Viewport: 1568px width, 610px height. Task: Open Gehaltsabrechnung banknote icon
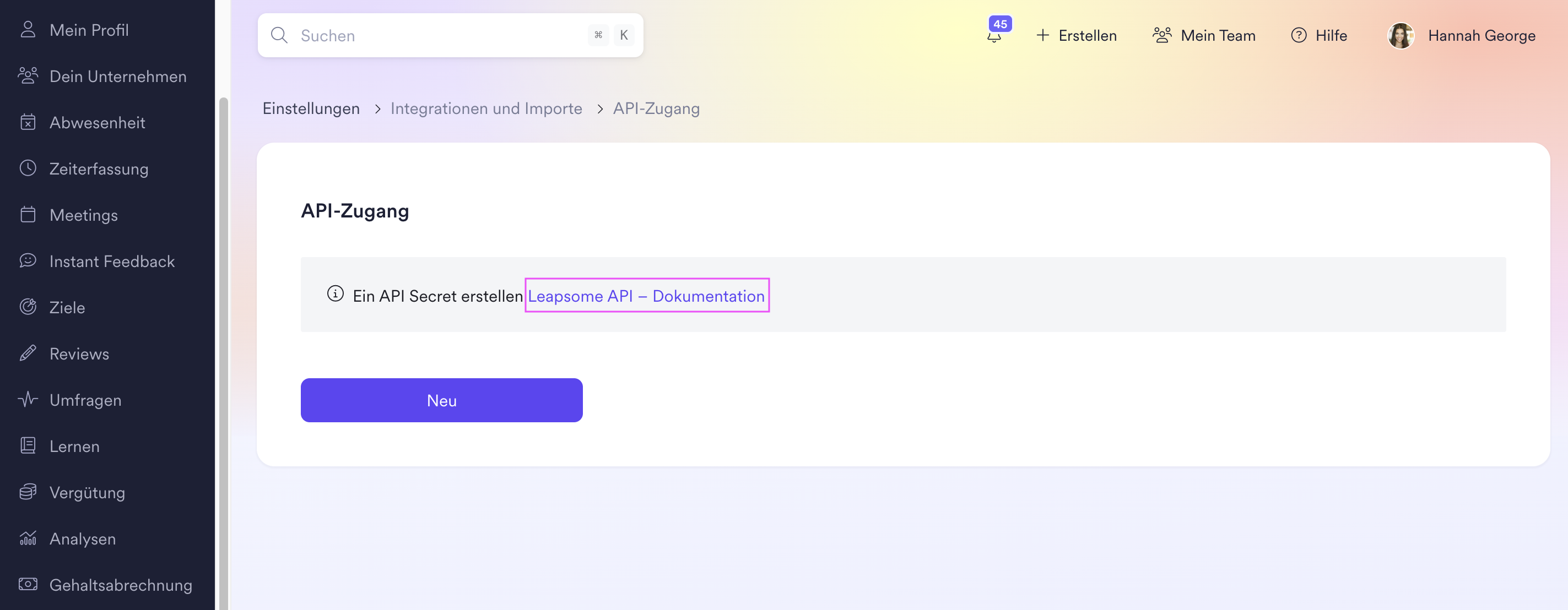(28, 585)
